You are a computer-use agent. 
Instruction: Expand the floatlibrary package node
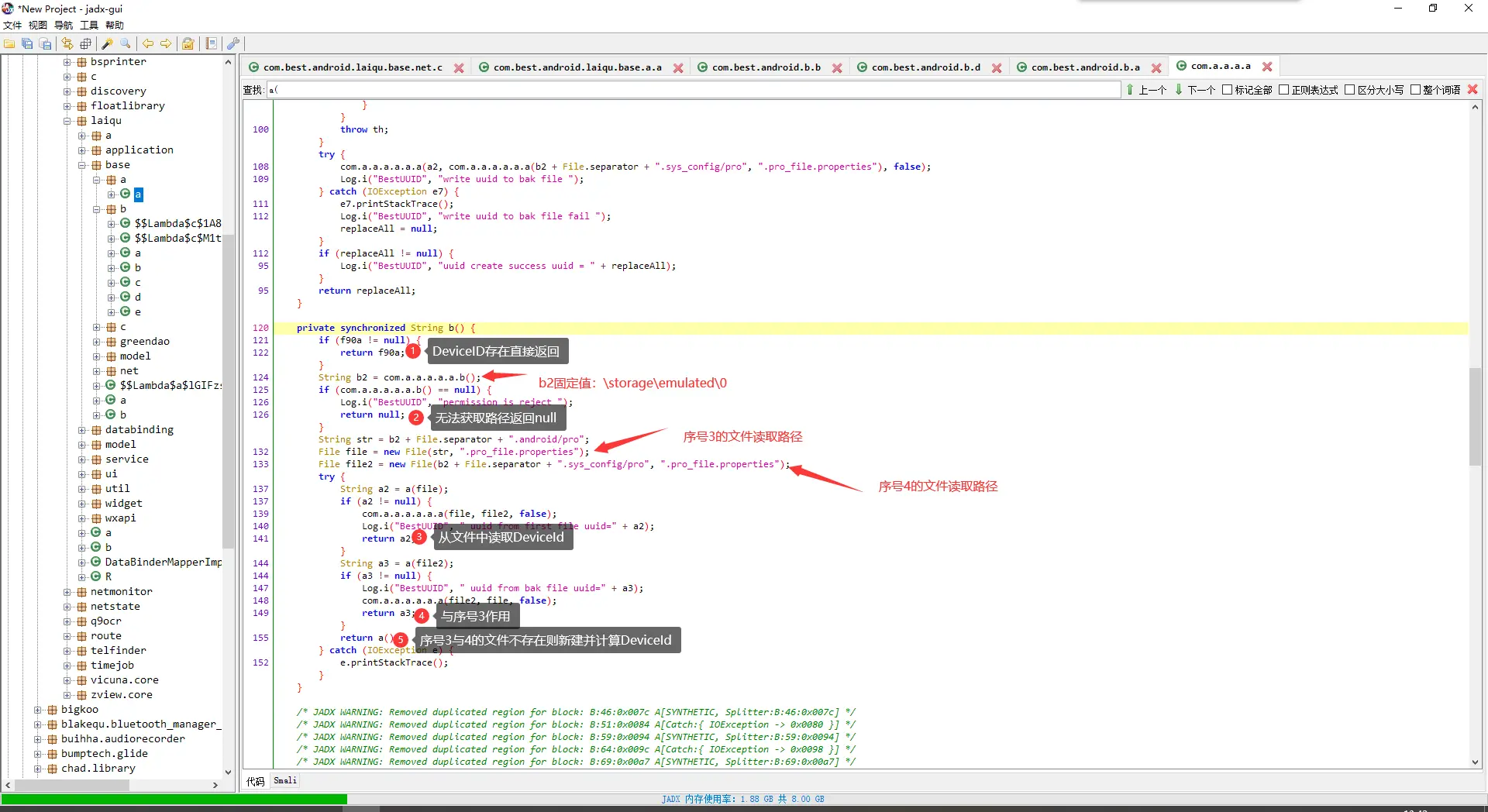[67, 106]
